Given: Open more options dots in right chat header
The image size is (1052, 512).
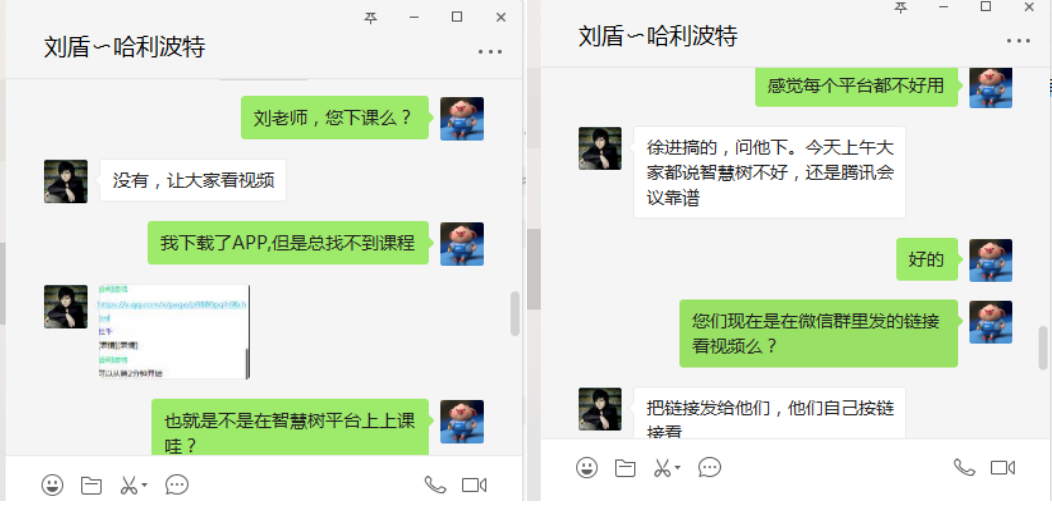Looking at the screenshot, I should tap(1018, 41).
